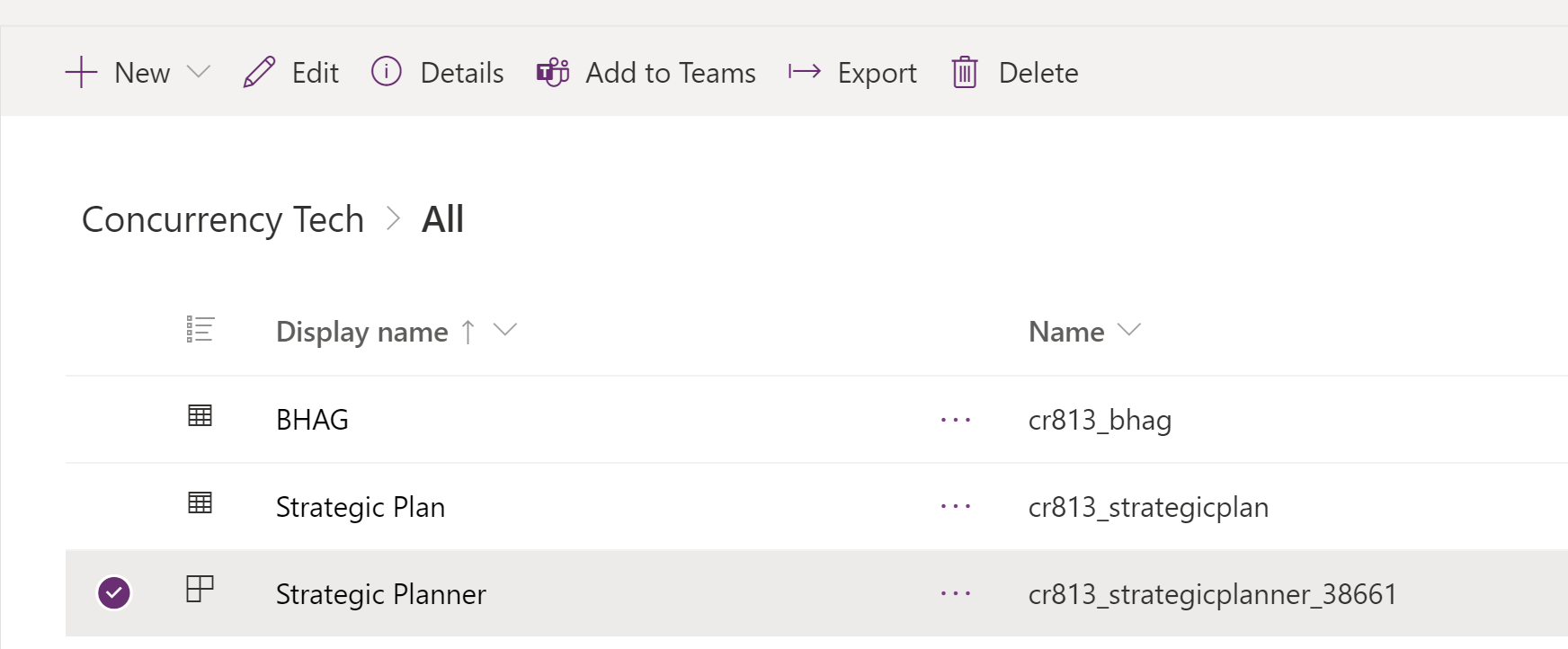The image size is (1568, 649).
Task: Click the Export arrow icon
Action: coord(805,72)
